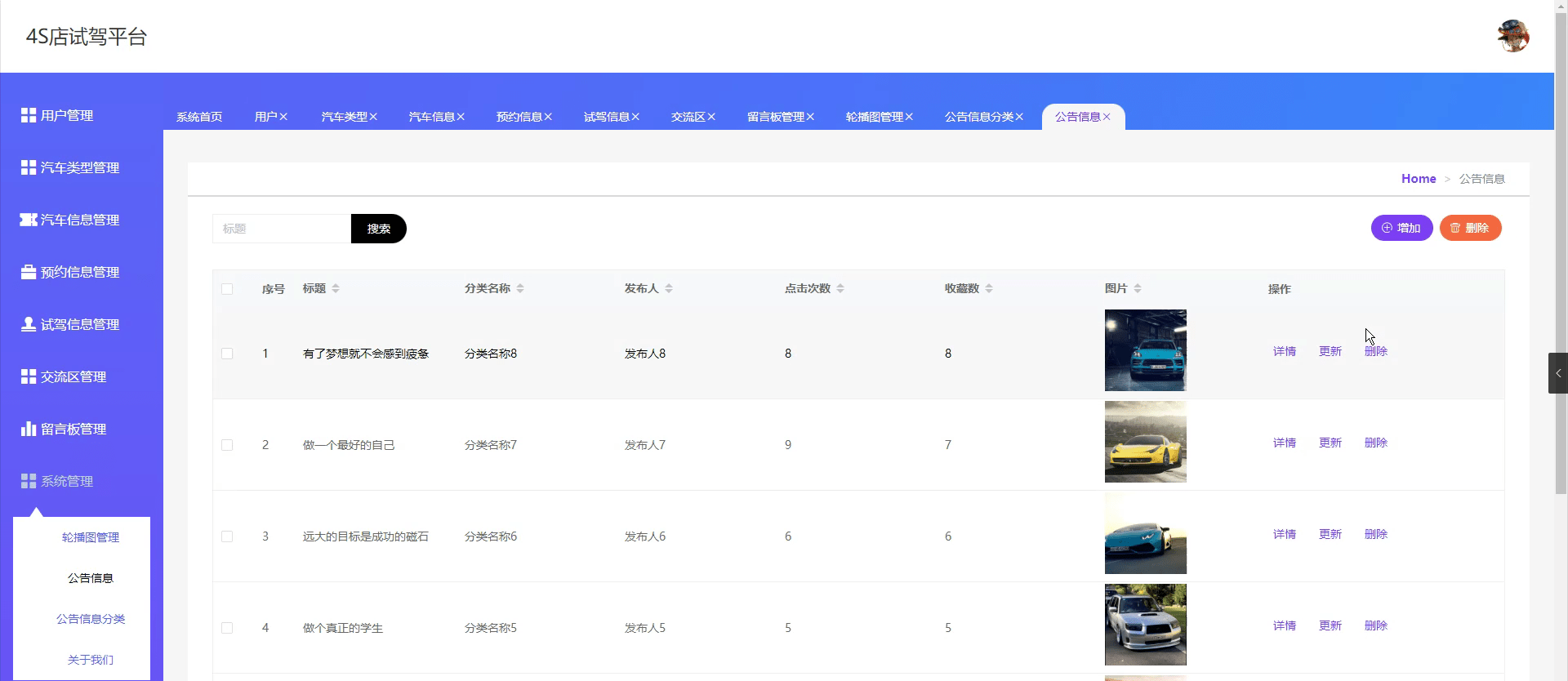Click 详情 for row 2
The height and width of the screenshot is (681, 1568).
coord(1285,443)
